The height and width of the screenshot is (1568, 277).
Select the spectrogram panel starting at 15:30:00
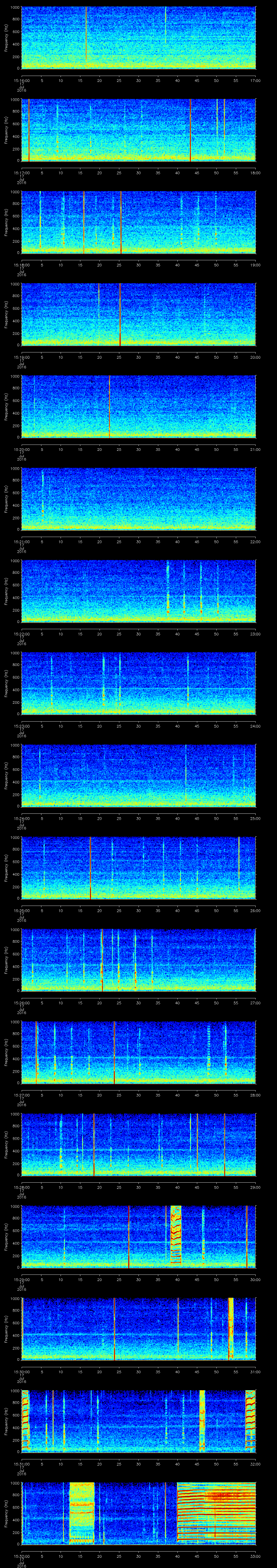(x=138, y=1330)
